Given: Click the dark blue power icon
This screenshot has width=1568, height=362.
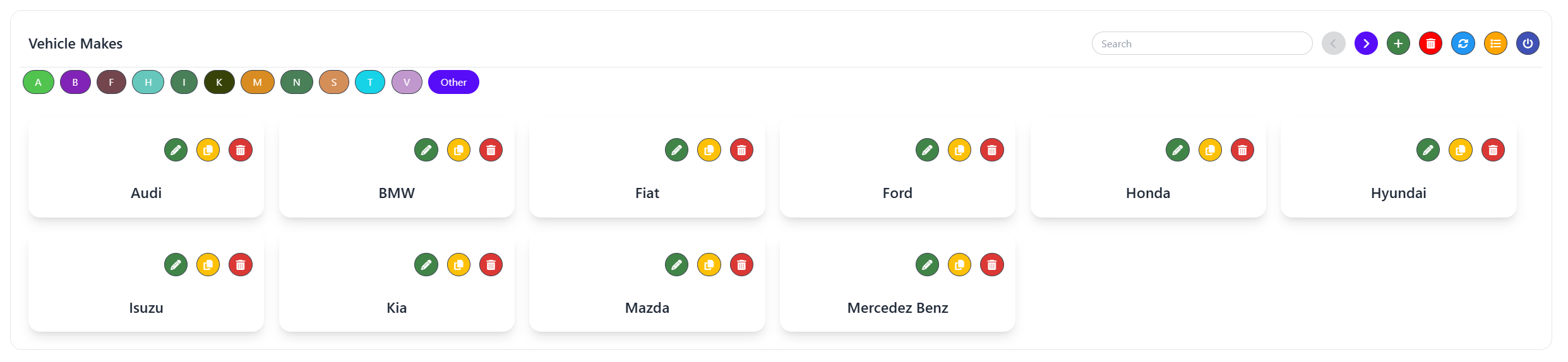Looking at the screenshot, I should (1528, 44).
